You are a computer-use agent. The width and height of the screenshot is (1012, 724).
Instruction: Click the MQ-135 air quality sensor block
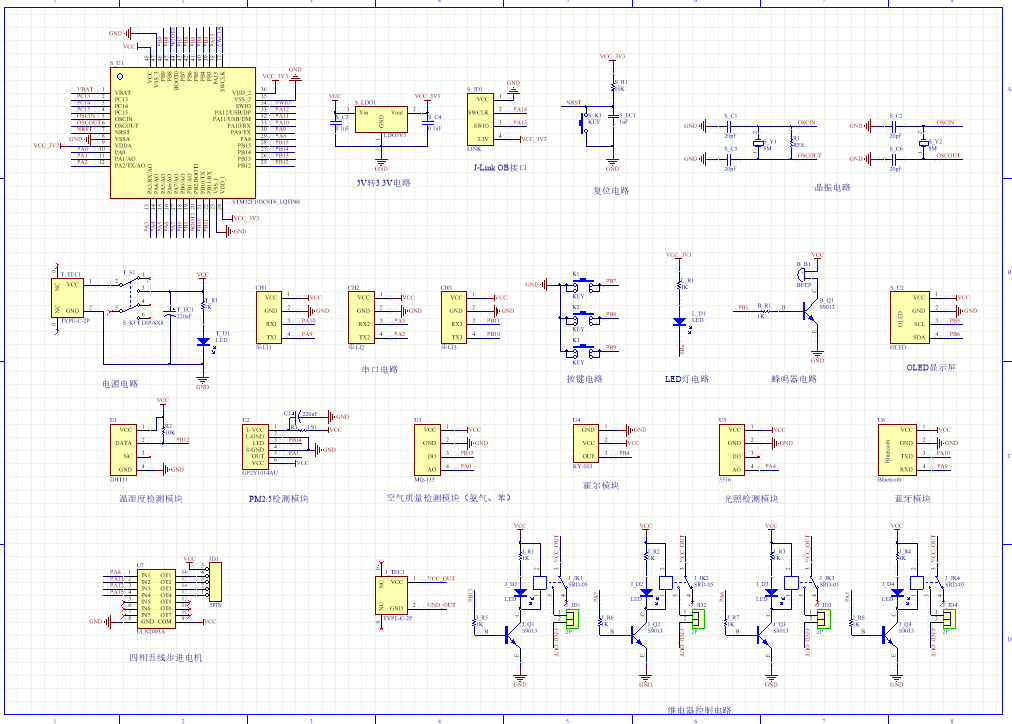(427, 450)
